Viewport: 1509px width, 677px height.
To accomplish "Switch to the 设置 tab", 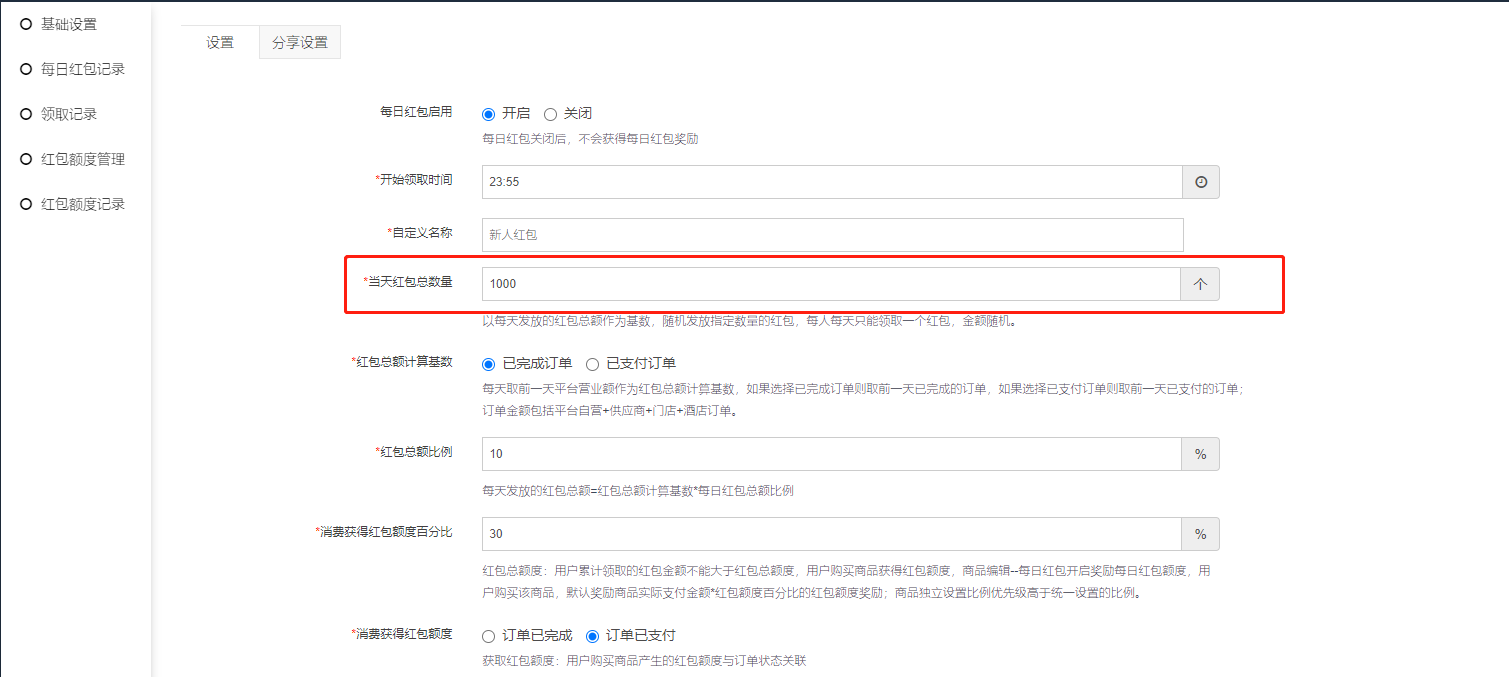I will (x=220, y=43).
